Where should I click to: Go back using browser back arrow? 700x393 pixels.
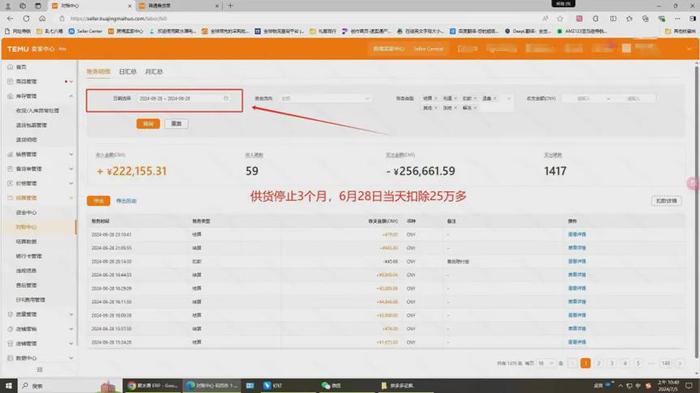pos(10,19)
